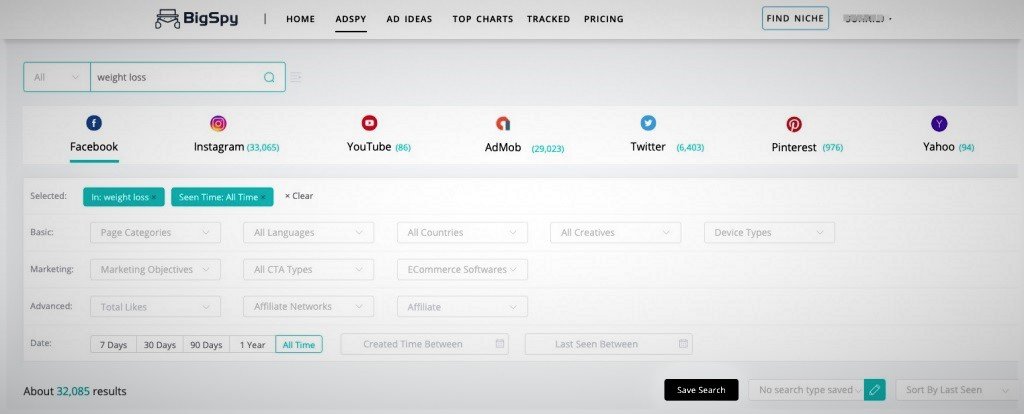
Task: Open the All CTA Types dropdown
Action: tap(309, 270)
